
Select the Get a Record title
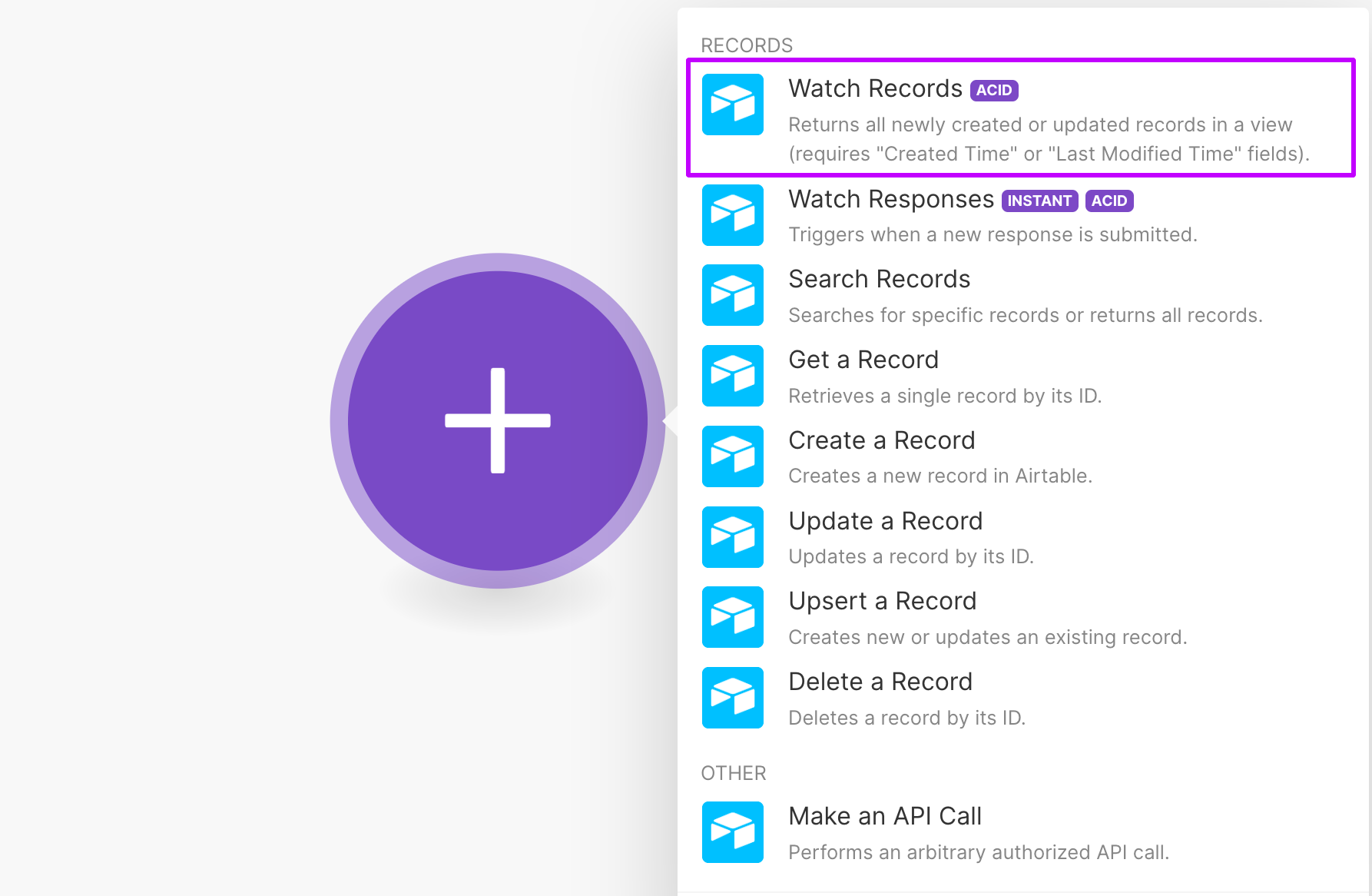tap(863, 360)
